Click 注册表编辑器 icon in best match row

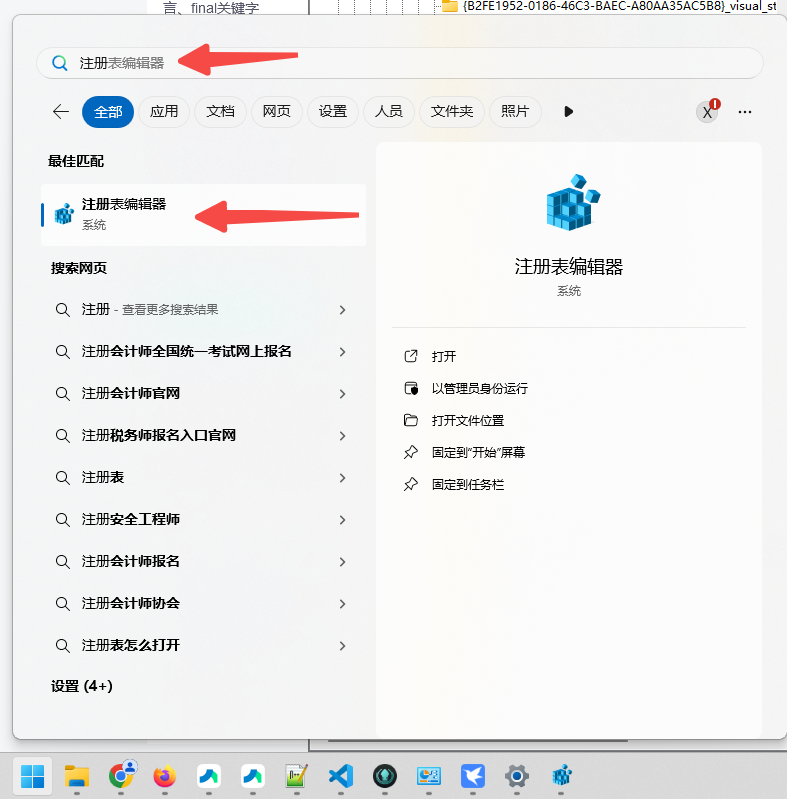(x=64, y=214)
